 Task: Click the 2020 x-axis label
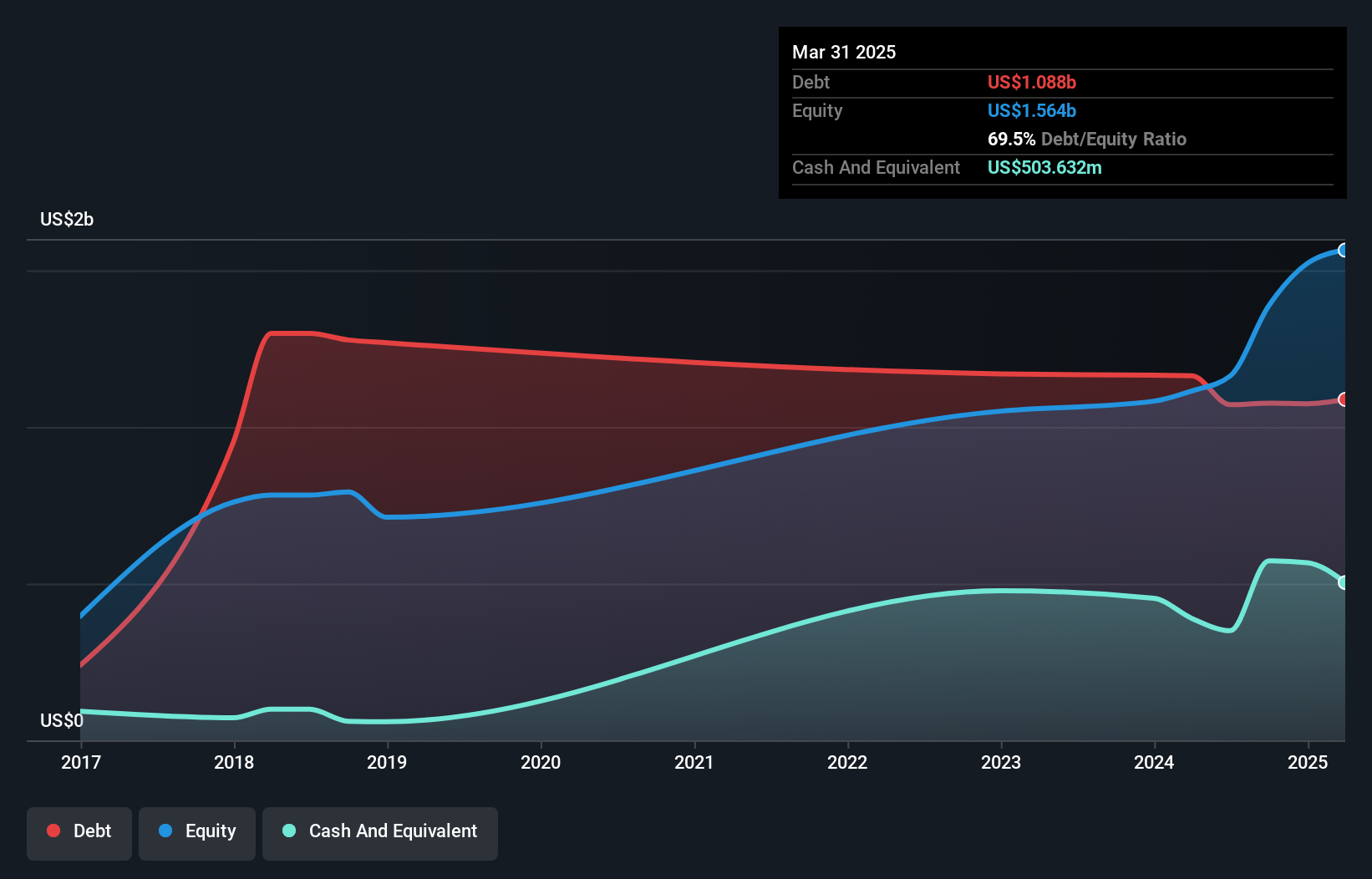coord(541,762)
